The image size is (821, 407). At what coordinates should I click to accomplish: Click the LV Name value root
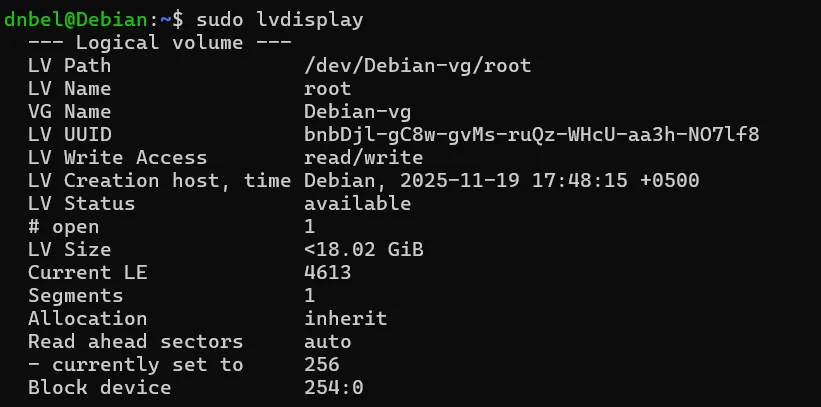327,89
